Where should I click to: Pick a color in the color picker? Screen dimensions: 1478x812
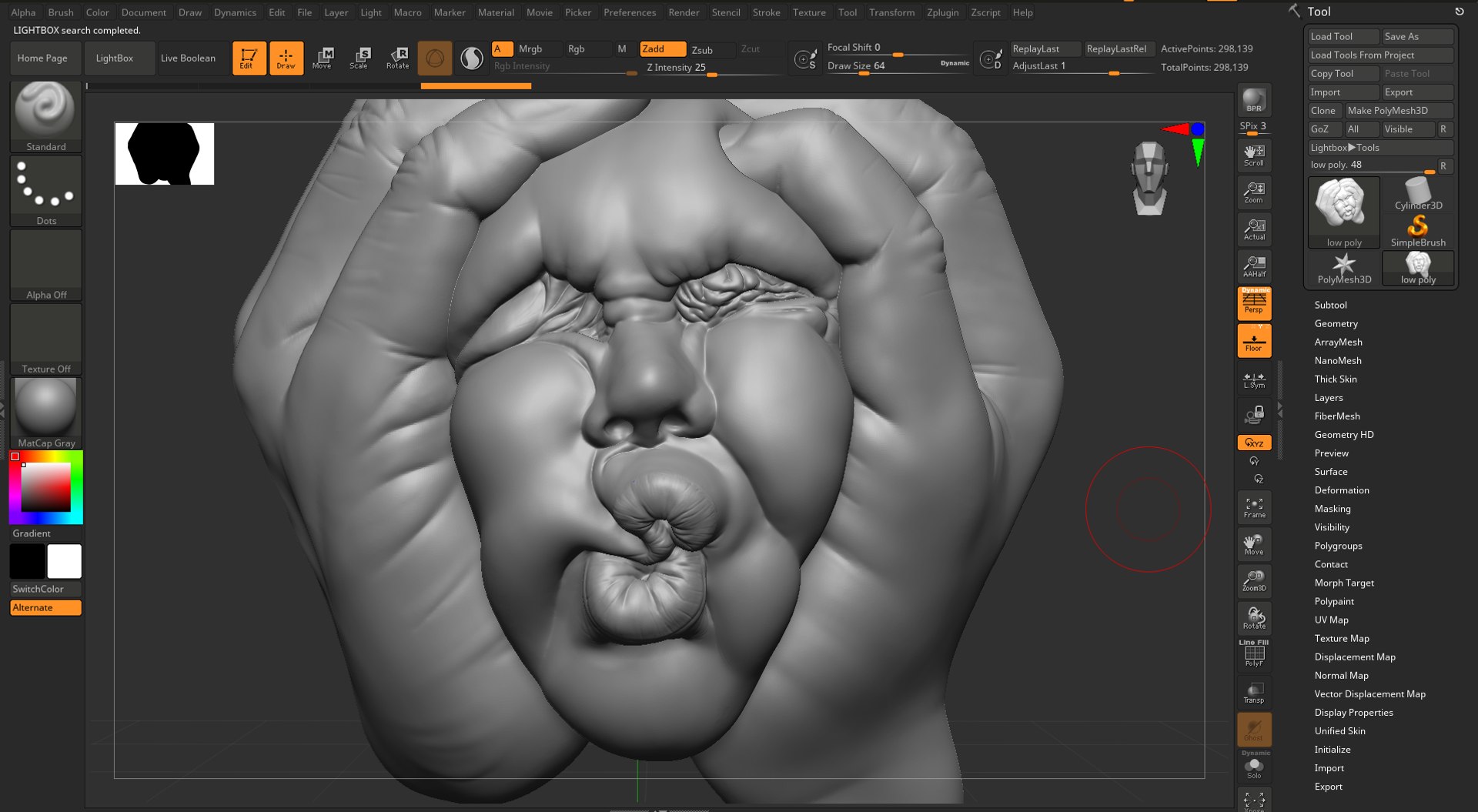coord(46,487)
